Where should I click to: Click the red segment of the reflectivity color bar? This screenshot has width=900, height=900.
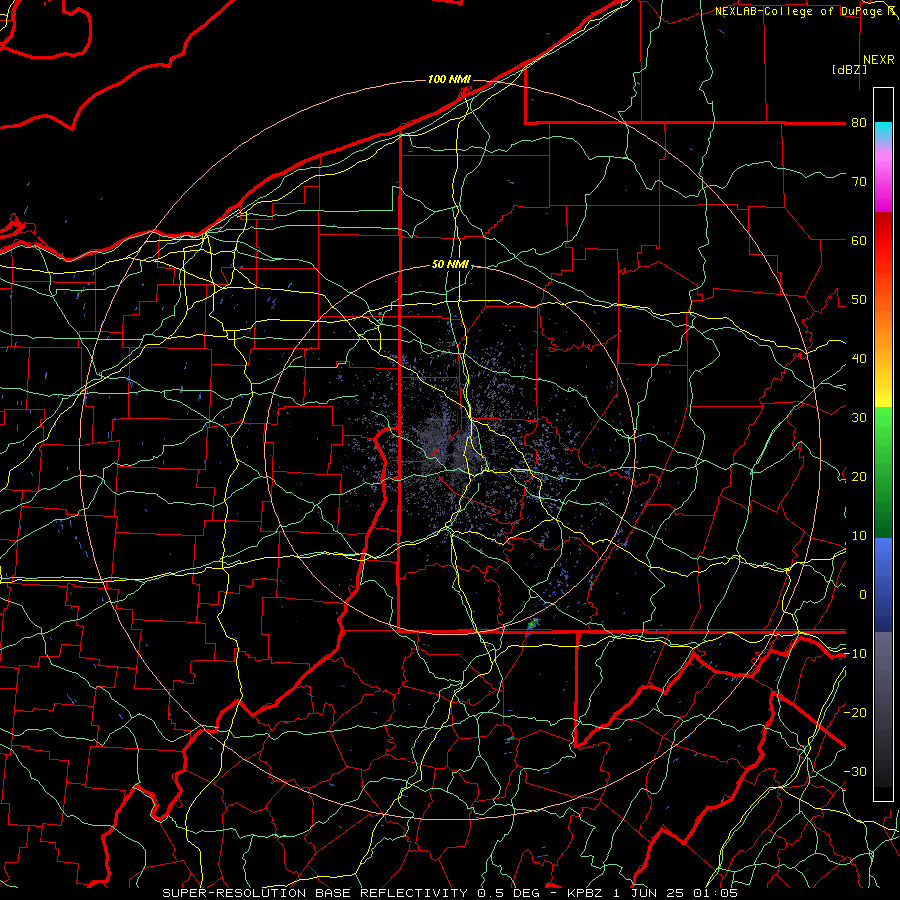click(883, 241)
